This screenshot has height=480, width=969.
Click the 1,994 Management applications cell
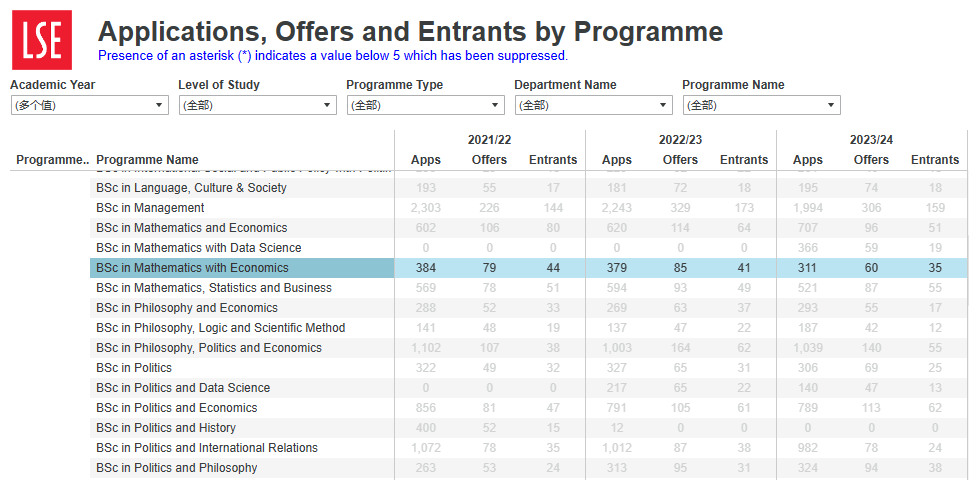[808, 208]
